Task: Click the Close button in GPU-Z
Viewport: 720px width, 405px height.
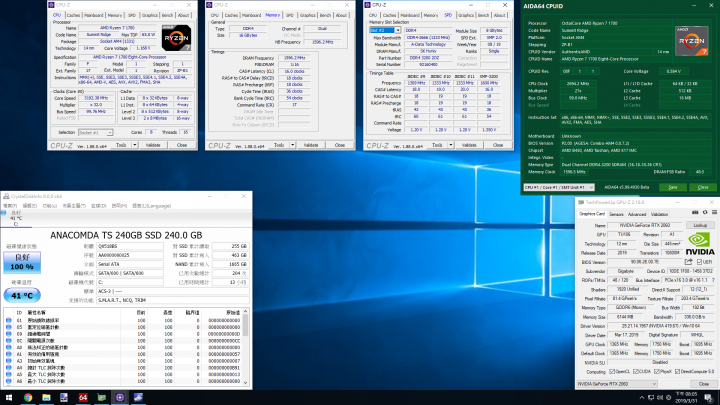Action: 704,384
